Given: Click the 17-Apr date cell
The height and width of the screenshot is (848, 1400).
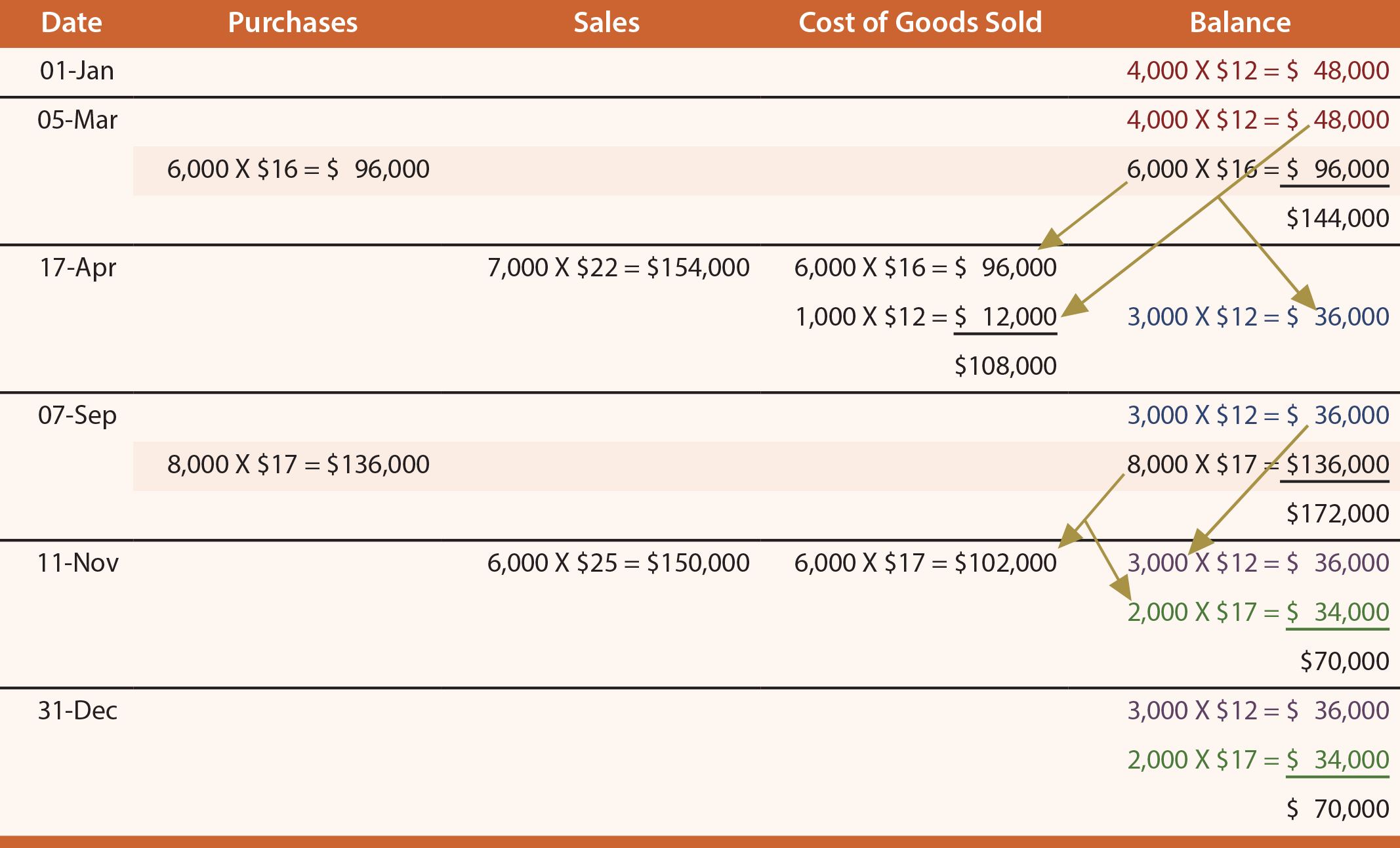Looking at the screenshot, I should coord(77,268).
